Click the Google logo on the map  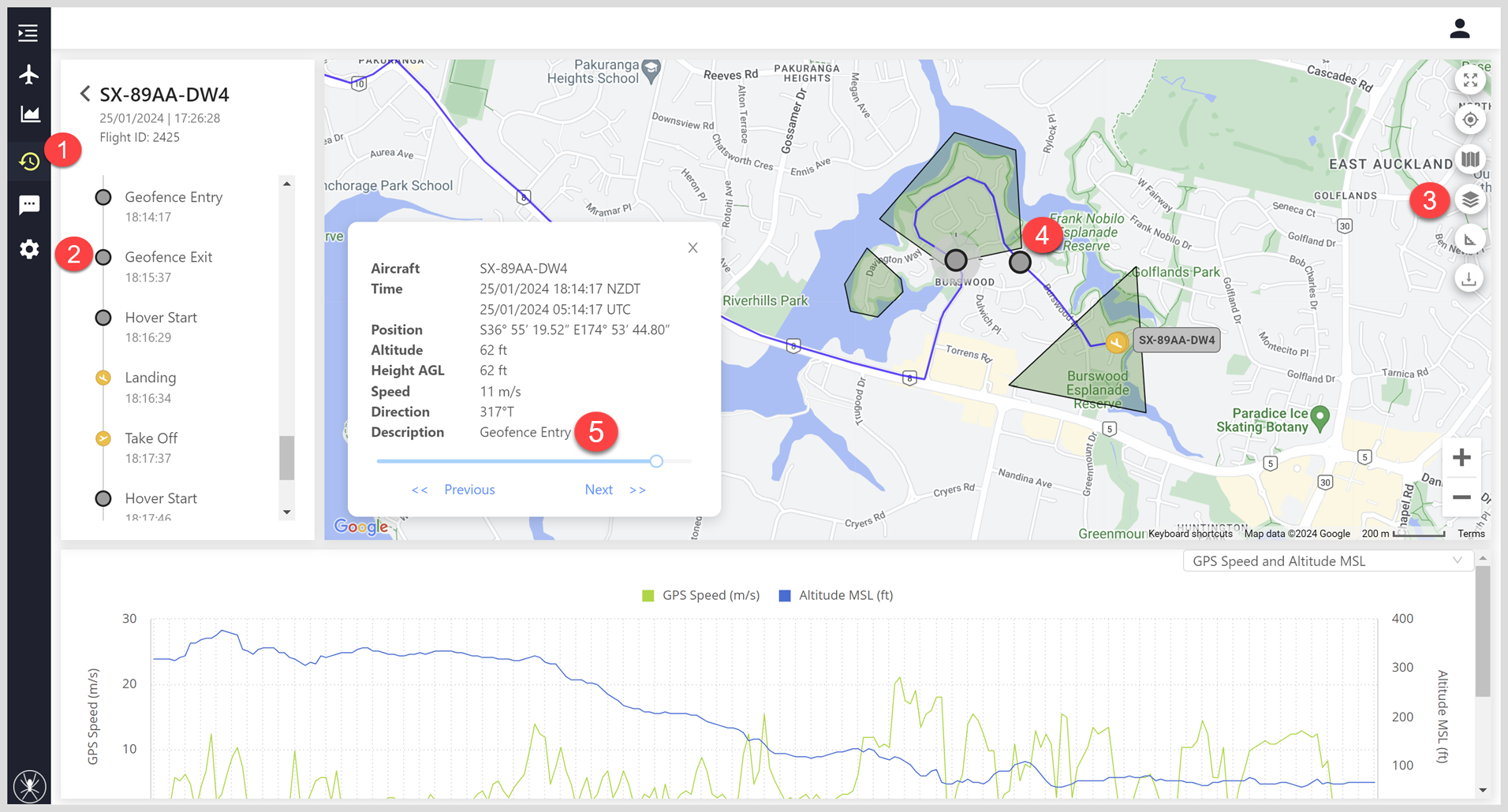click(361, 526)
